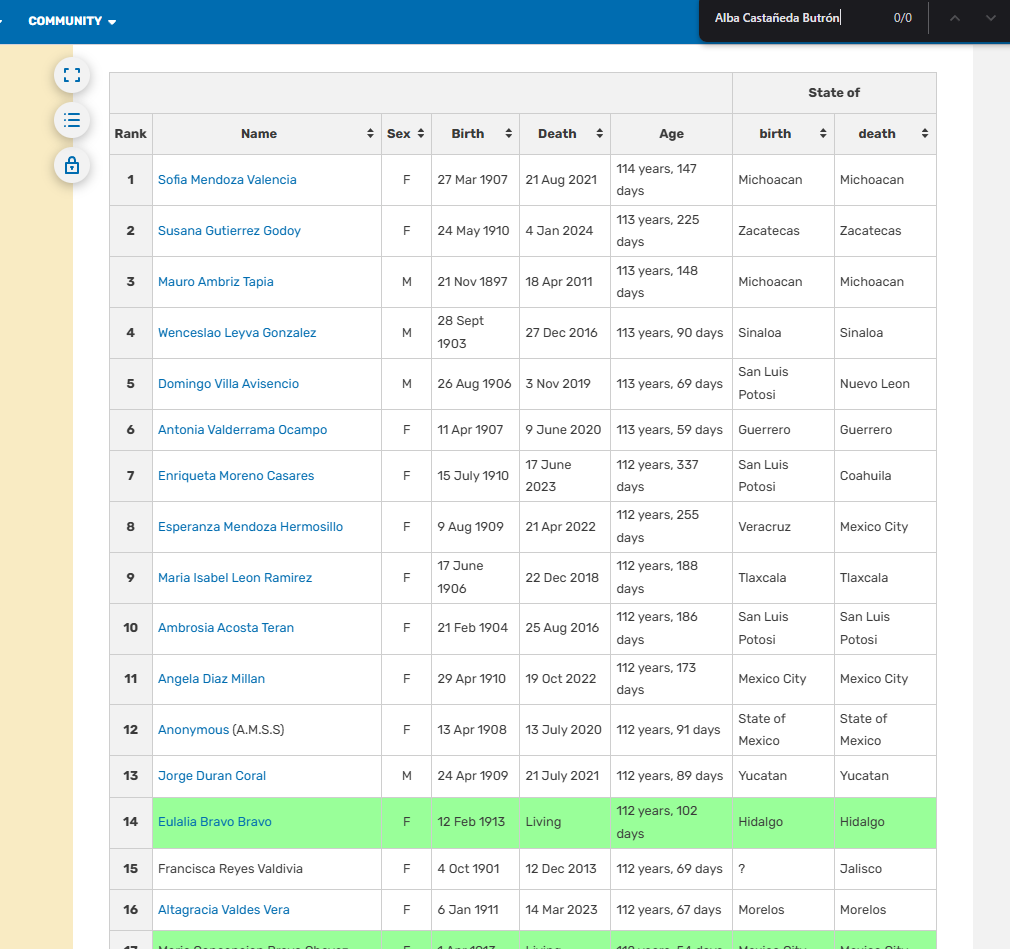Select the Francisca Reyes Valdivia name cell
The image size is (1010, 949).
tap(267, 868)
